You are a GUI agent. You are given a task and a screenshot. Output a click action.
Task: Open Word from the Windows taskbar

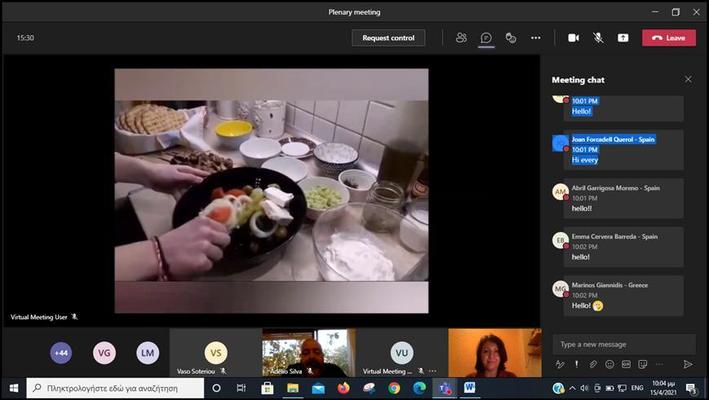(469, 388)
